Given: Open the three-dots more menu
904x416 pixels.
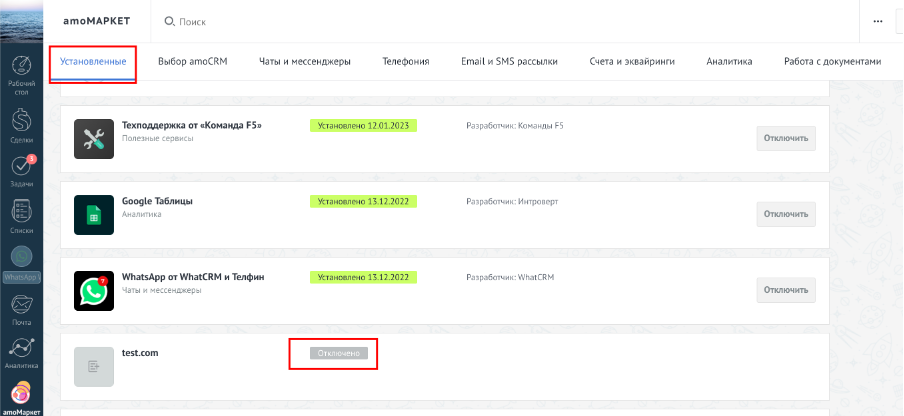Looking at the screenshot, I should [878, 21].
